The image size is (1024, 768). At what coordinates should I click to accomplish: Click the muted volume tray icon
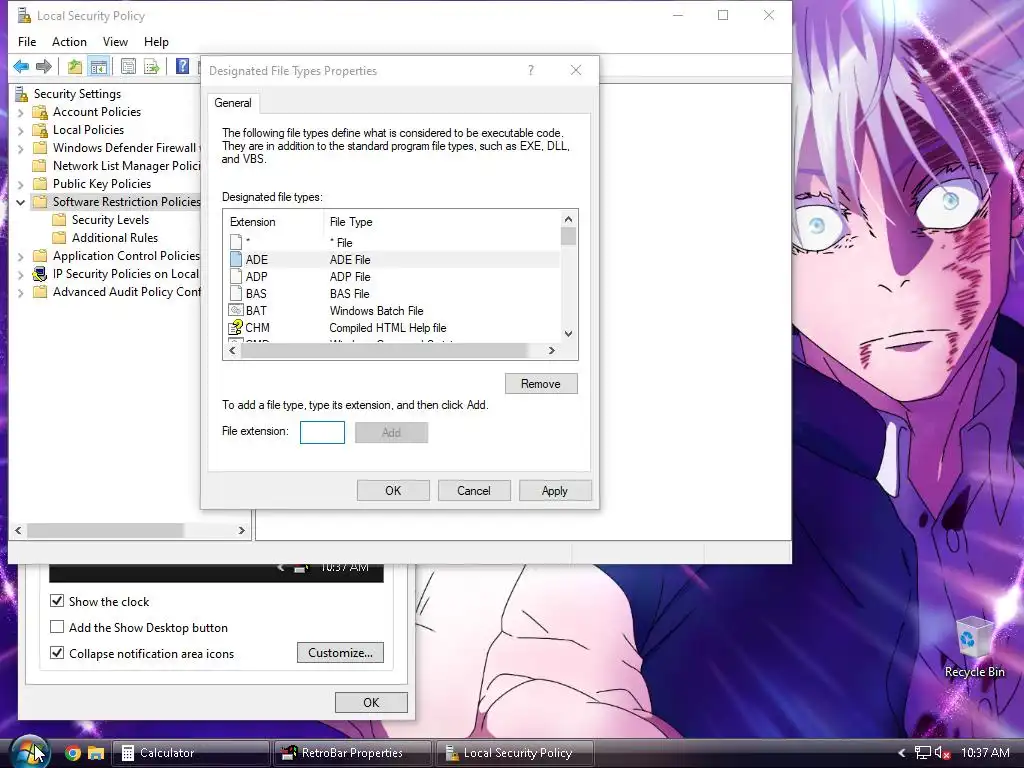942,753
